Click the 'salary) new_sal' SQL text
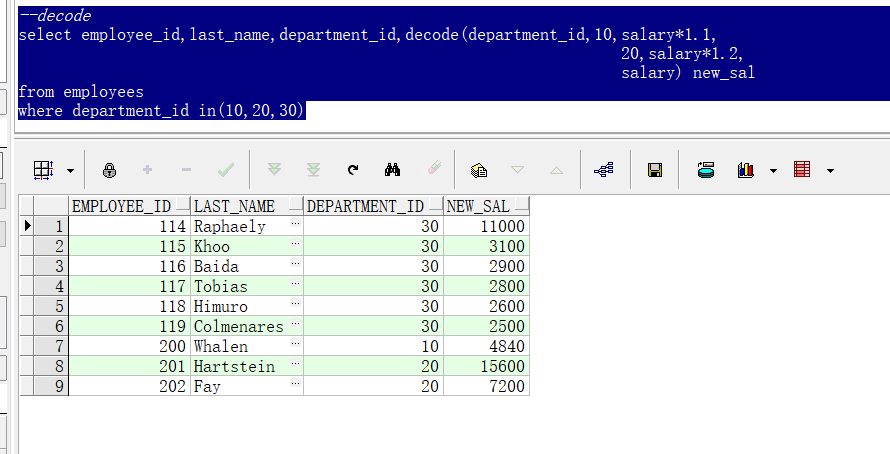 [x=688, y=73]
